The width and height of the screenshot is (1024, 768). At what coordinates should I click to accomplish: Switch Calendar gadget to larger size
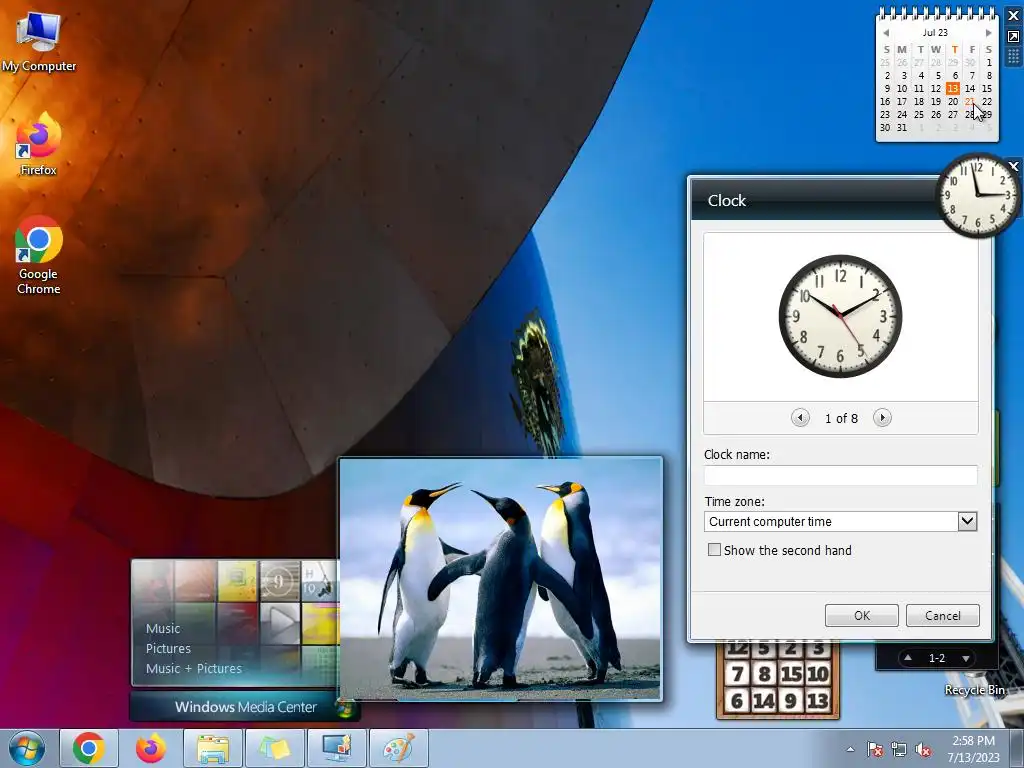click(1014, 37)
